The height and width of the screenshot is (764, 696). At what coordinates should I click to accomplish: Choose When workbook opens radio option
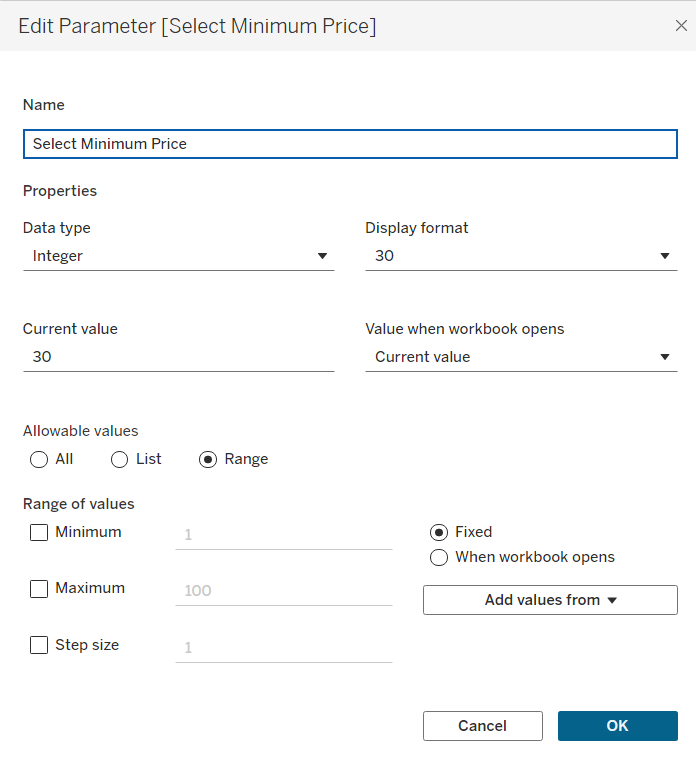(438, 558)
